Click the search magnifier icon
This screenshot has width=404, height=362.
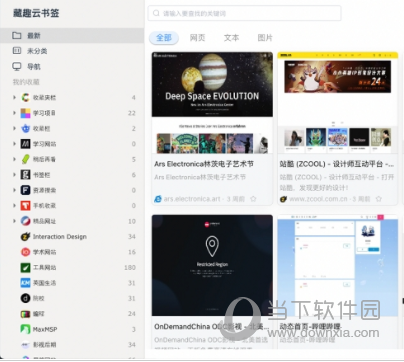pos(156,13)
